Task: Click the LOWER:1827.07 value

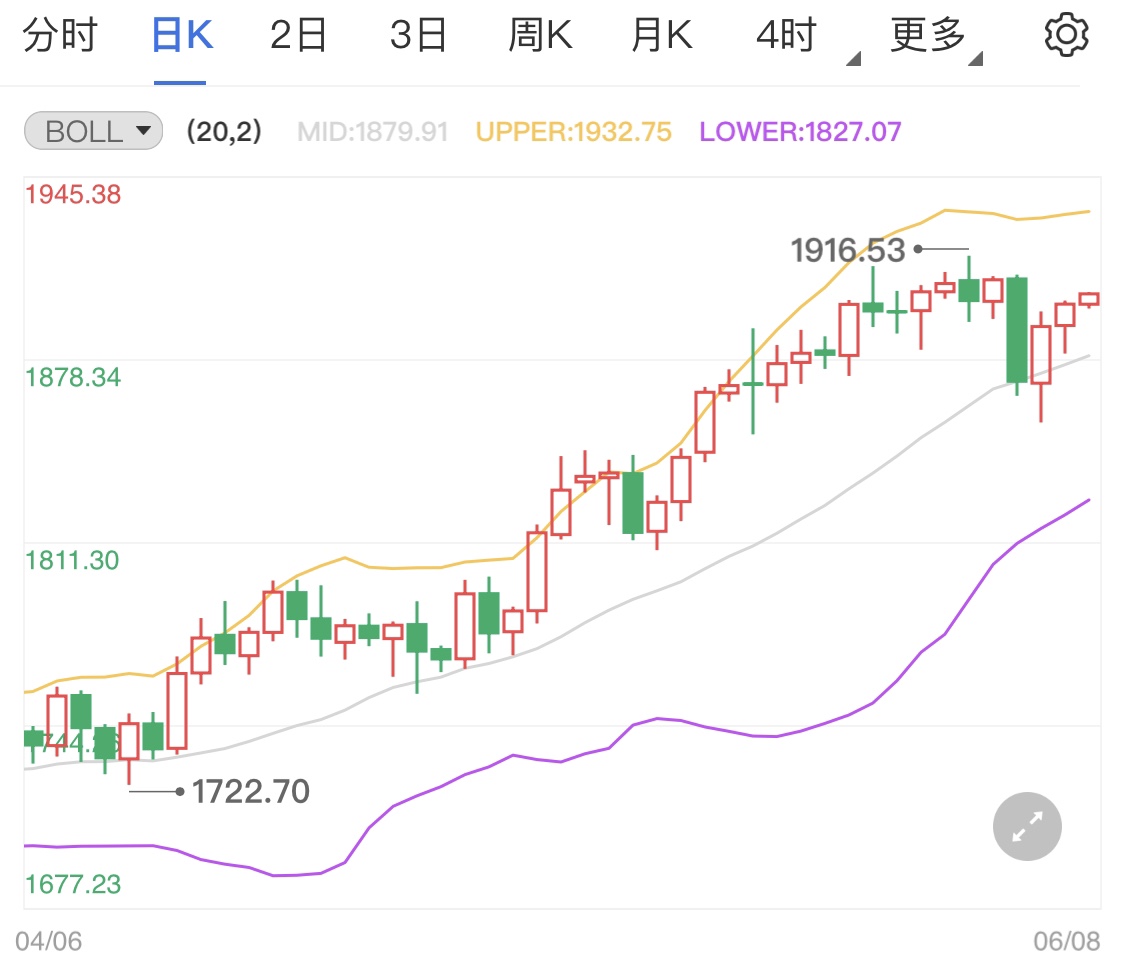Action: point(801,132)
